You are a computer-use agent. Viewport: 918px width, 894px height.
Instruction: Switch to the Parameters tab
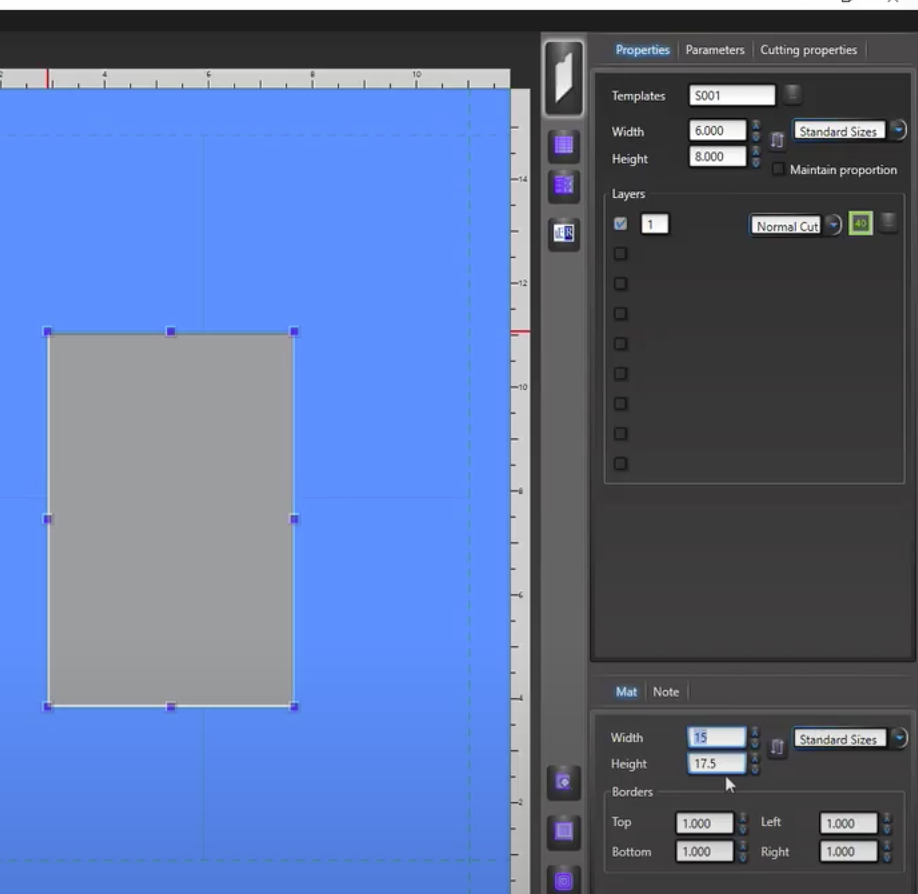coord(714,50)
